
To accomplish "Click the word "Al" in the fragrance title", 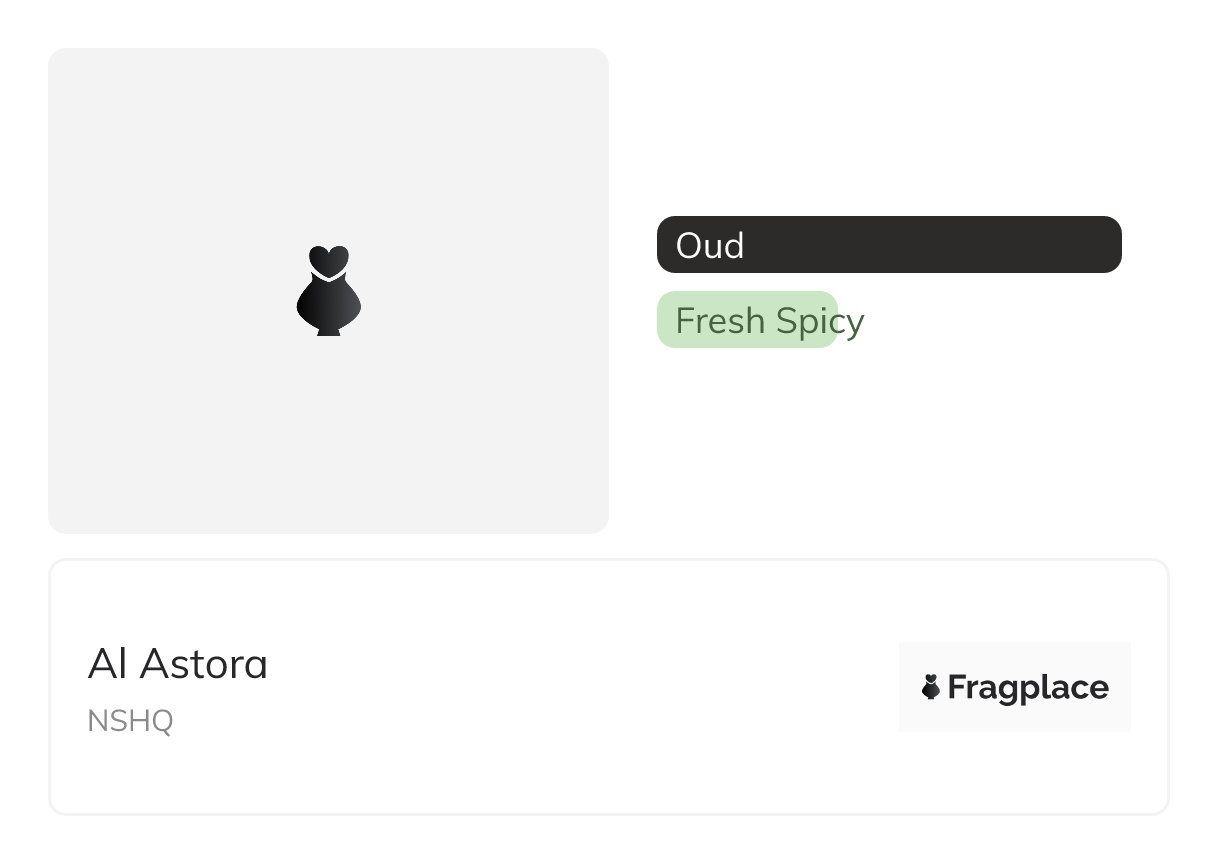I will click(105, 664).
